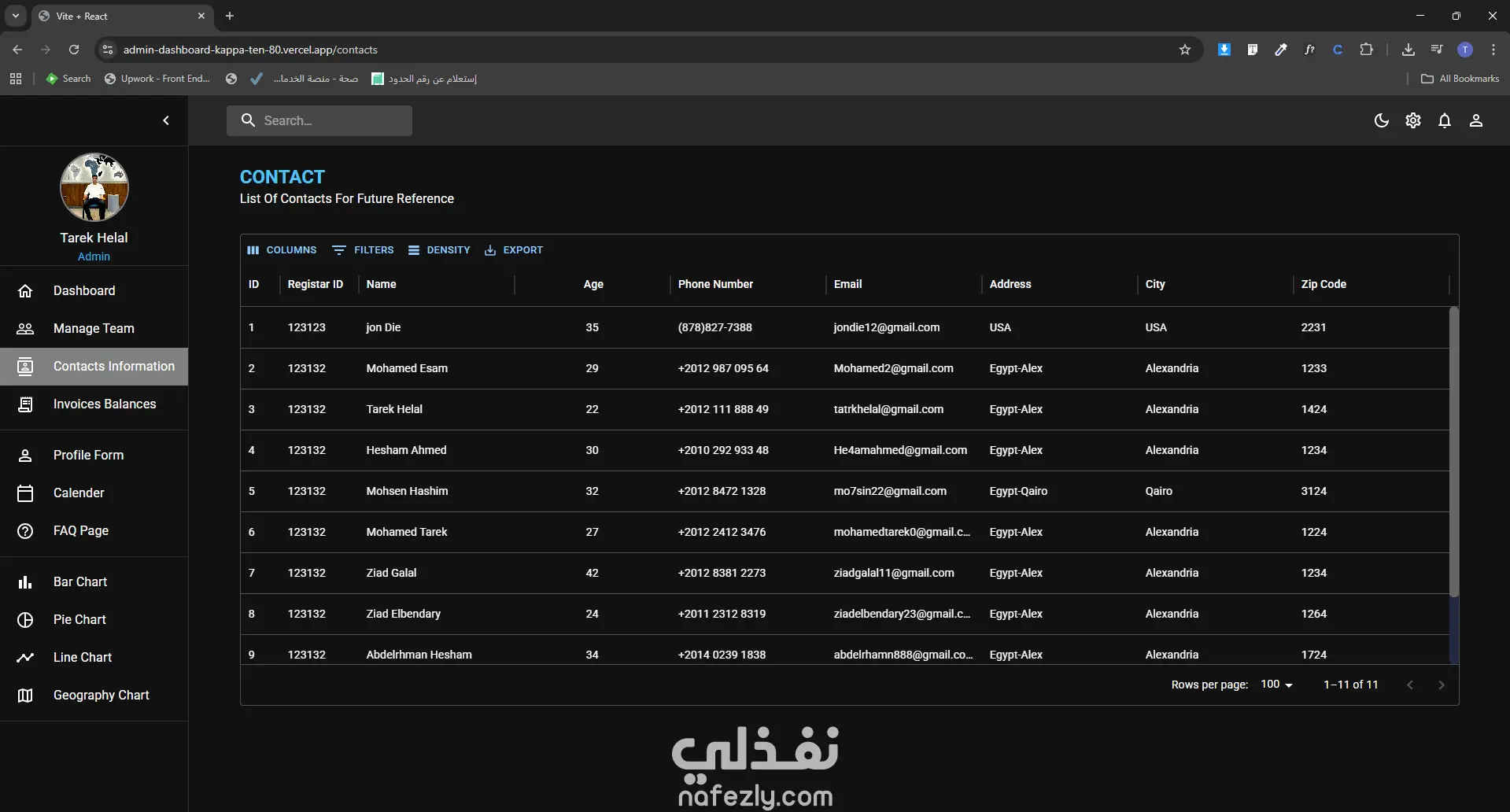This screenshot has width=1510, height=812.
Task: Click the table's vertical scrollbar
Action: point(1454,452)
